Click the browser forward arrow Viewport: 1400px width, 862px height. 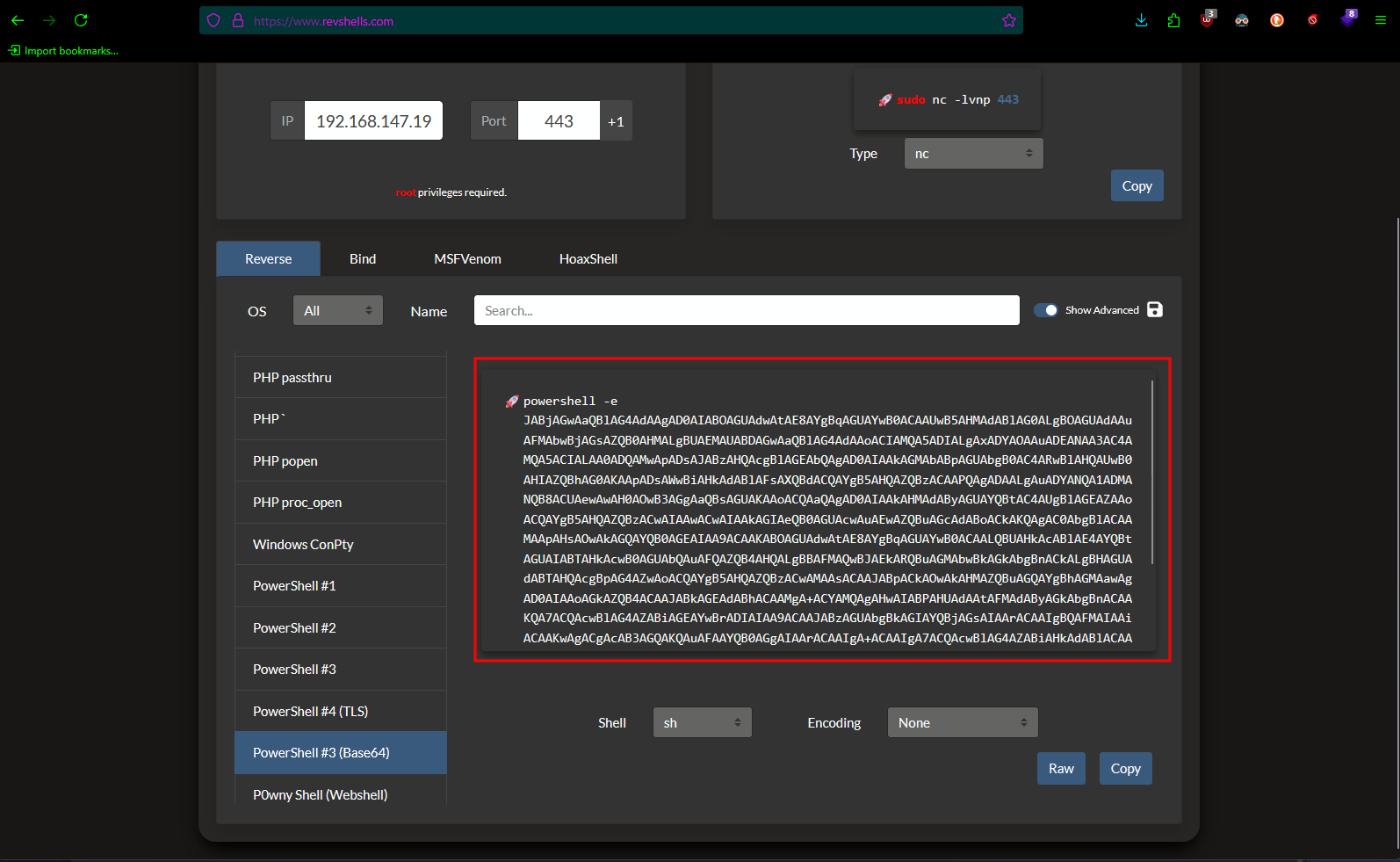(x=49, y=20)
